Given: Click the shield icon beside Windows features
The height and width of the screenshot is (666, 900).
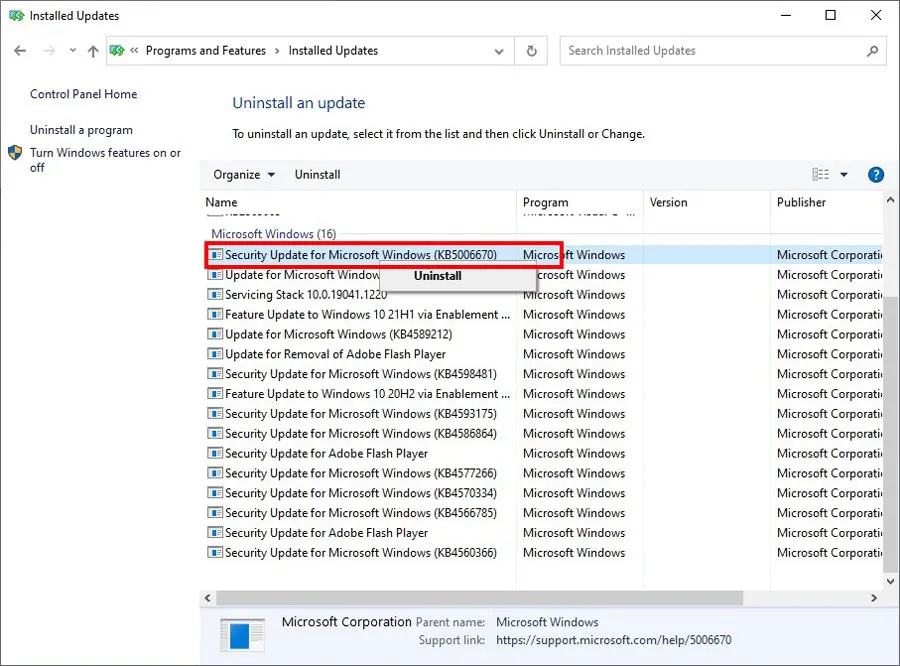Looking at the screenshot, I should [x=15, y=153].
